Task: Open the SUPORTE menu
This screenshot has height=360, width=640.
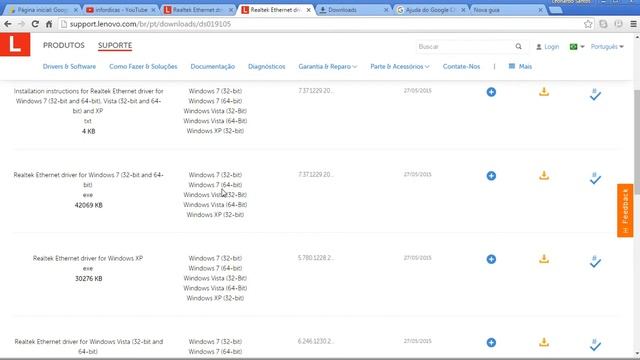Action: tap(115, 45)
